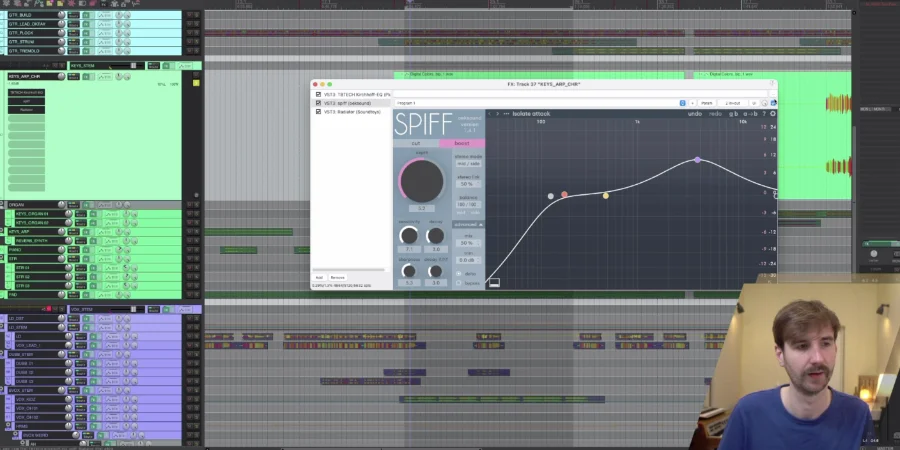Click the GTR_TREMOLO track name

(24, 51)
